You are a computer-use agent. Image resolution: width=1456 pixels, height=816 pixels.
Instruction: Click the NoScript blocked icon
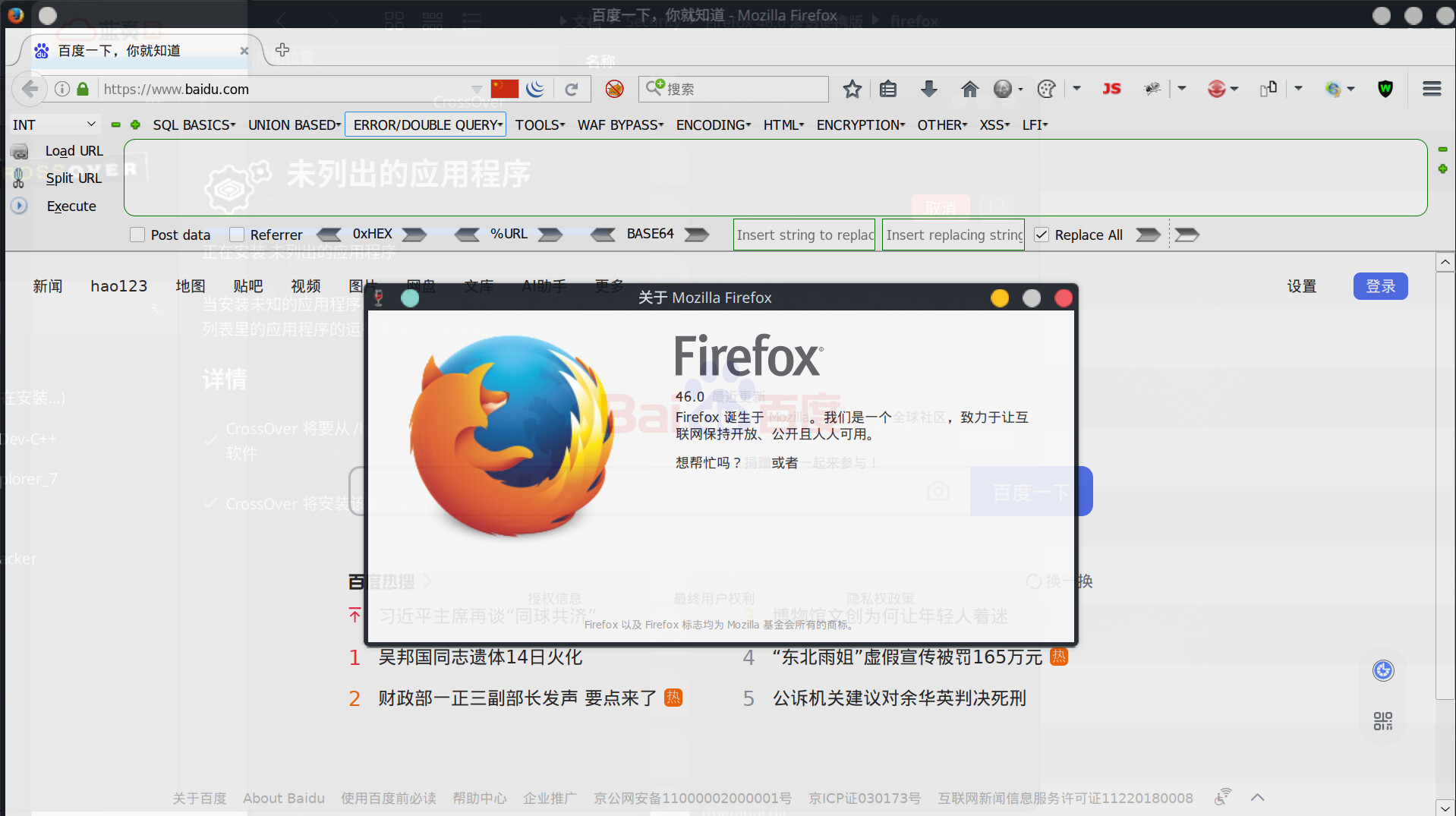[x=614, y=89]
